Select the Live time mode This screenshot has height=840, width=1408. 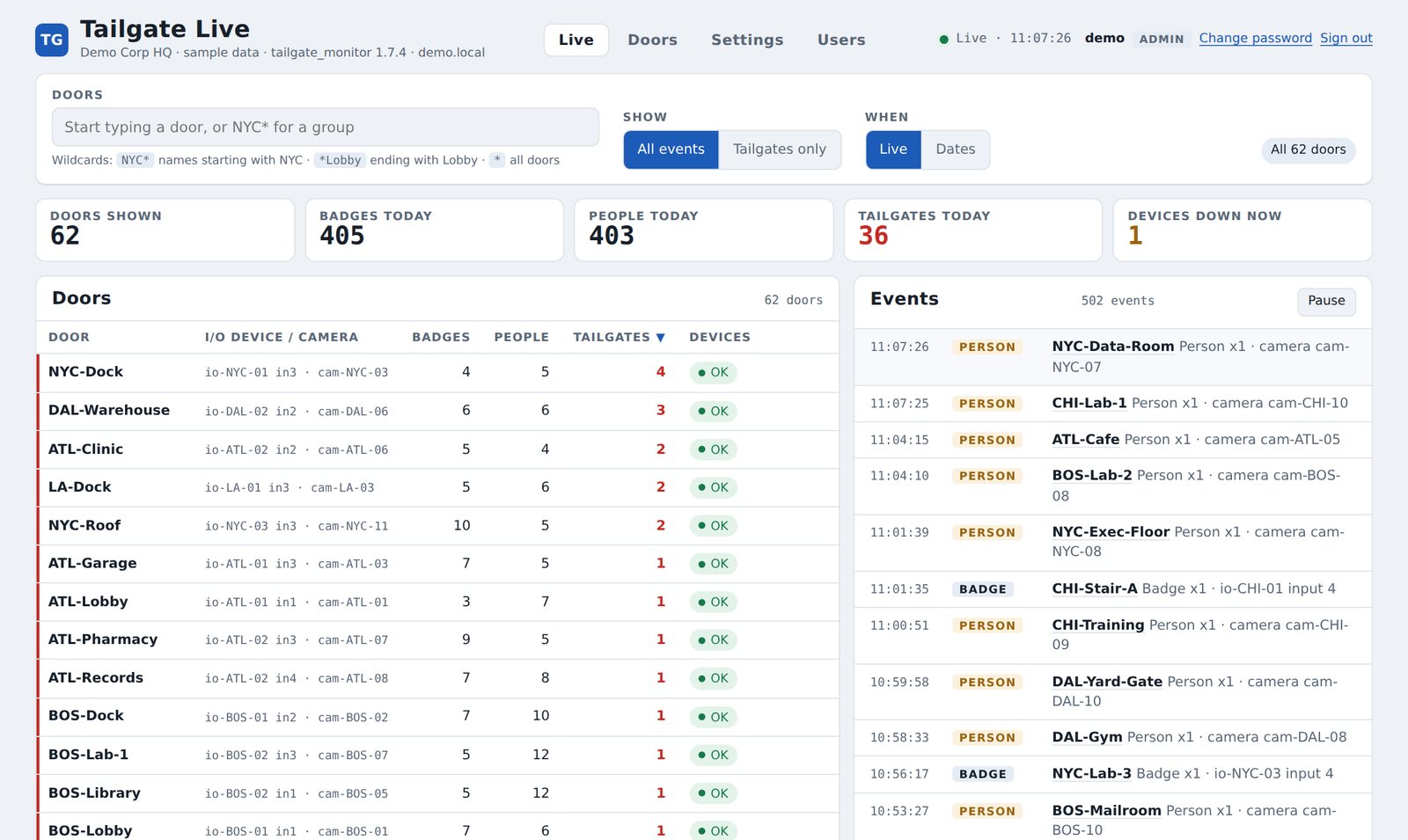pos(893,150)
